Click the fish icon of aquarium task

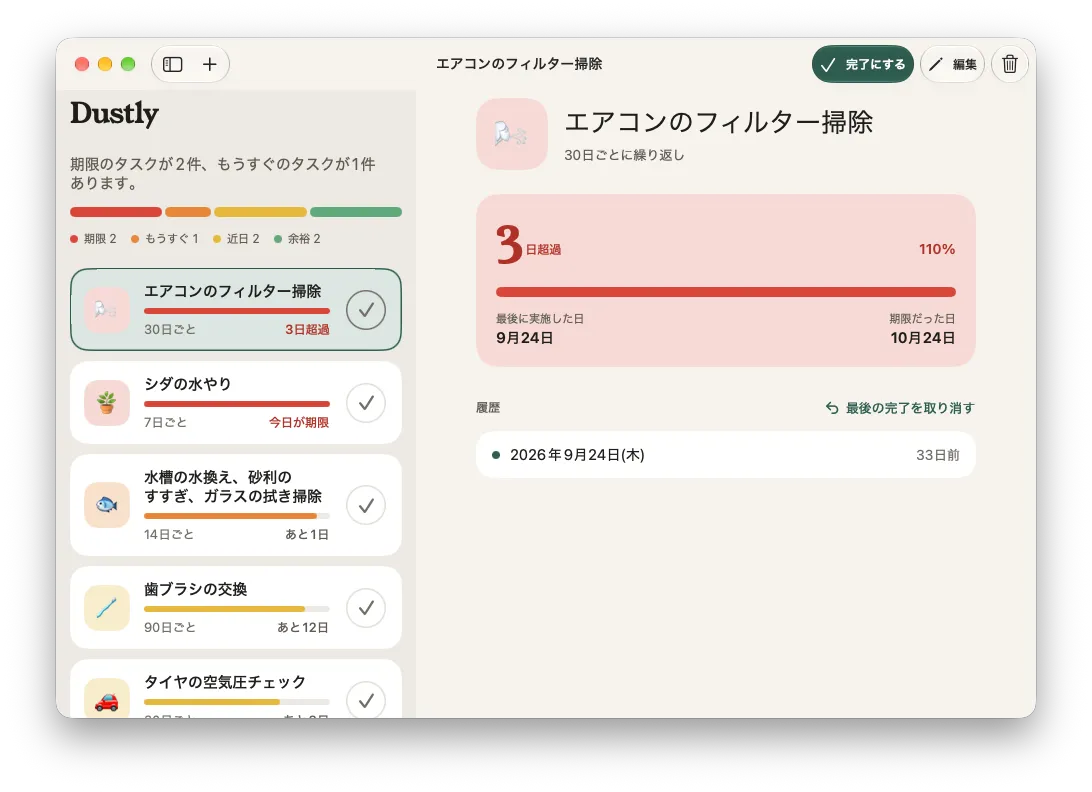click(107, 505)
